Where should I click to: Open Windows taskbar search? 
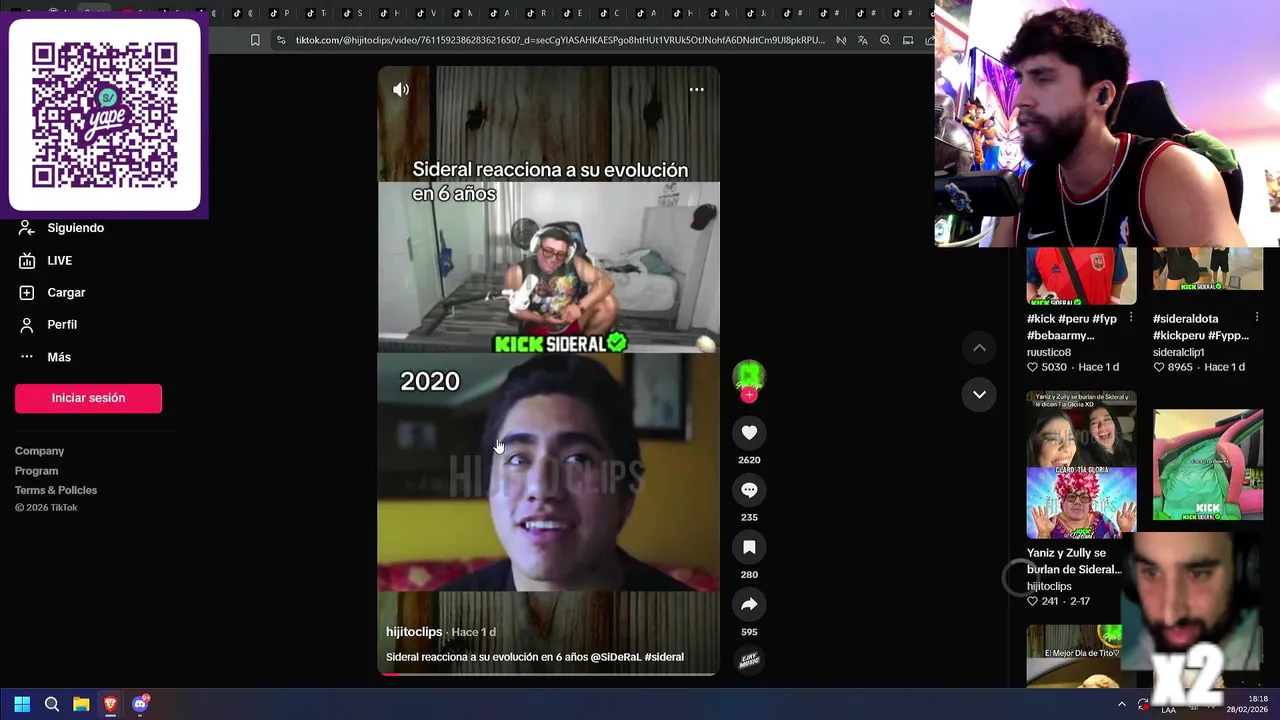click(52, 704)
